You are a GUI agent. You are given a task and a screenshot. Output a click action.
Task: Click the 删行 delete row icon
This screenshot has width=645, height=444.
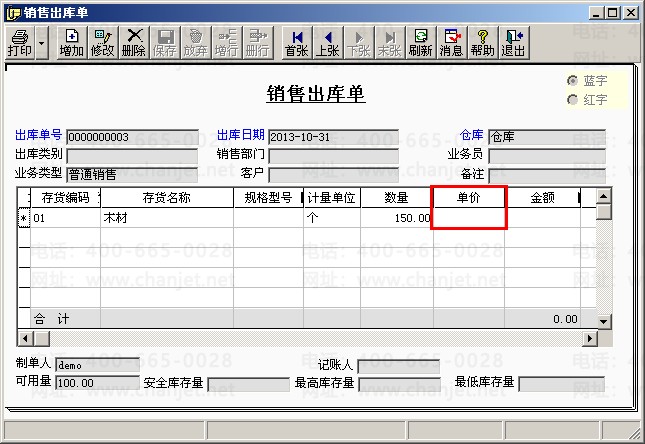click(x=258, y=43)
